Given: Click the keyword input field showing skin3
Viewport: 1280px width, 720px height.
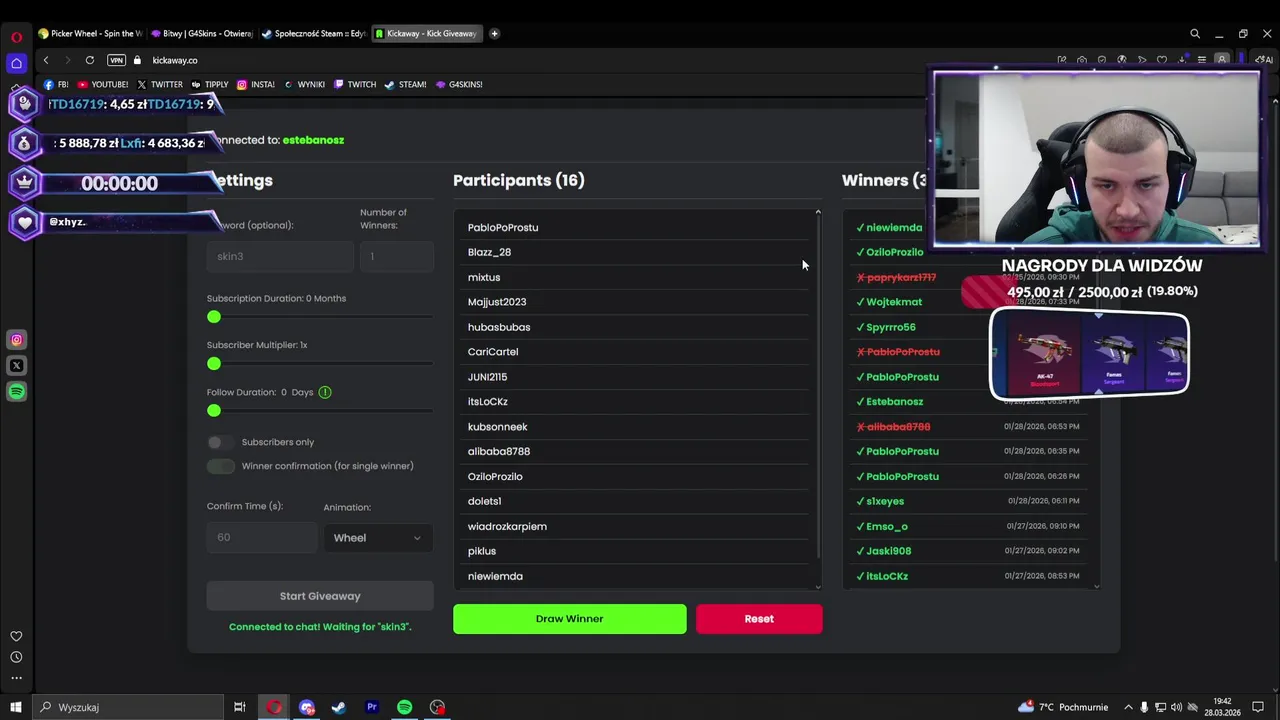Looking at the screenshot, I should click(280, 256).
